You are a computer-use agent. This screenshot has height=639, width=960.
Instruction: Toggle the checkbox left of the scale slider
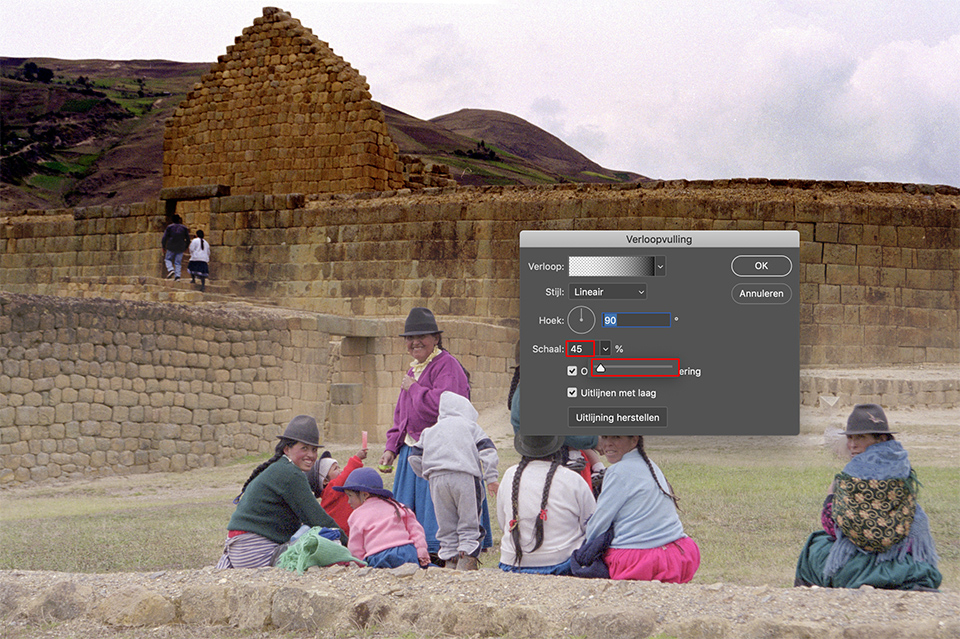(x=572, y=371)
